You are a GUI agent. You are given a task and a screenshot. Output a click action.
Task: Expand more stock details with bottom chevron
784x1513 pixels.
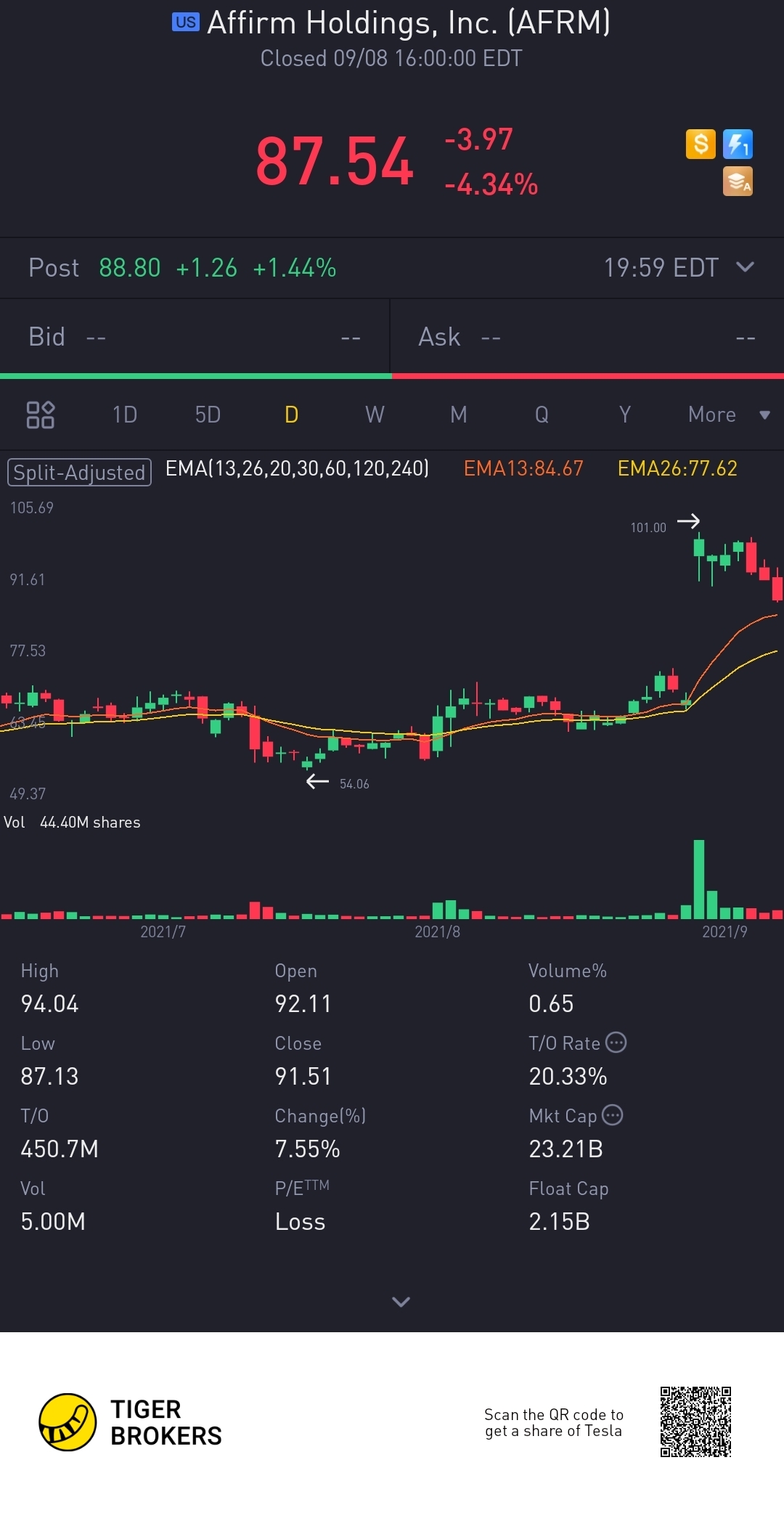401,1302
